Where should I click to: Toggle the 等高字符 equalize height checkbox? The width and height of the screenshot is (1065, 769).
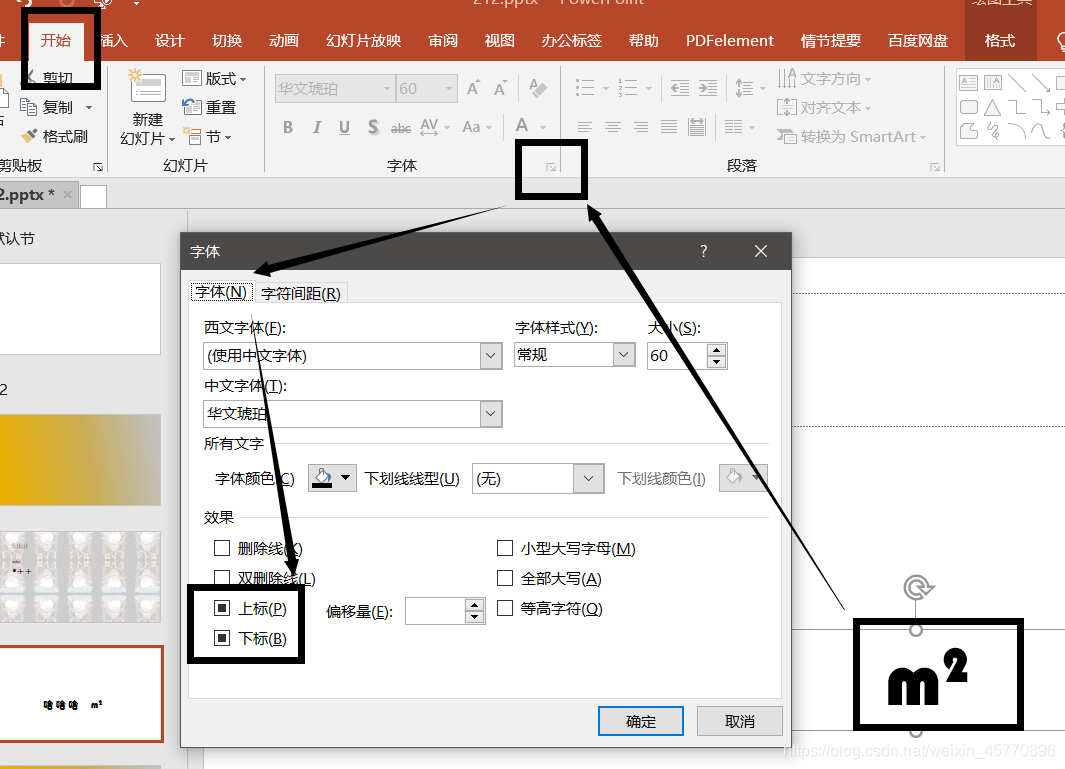coord(505,608)
